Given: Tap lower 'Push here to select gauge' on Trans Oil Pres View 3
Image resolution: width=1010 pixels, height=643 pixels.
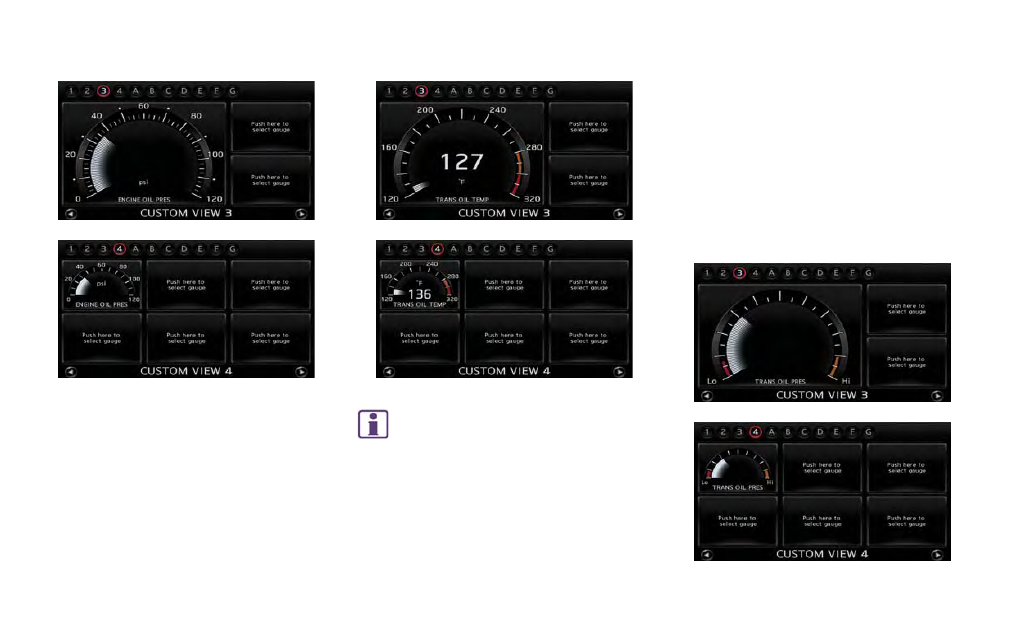Looking at the screenshot, I should pos(906,363).
